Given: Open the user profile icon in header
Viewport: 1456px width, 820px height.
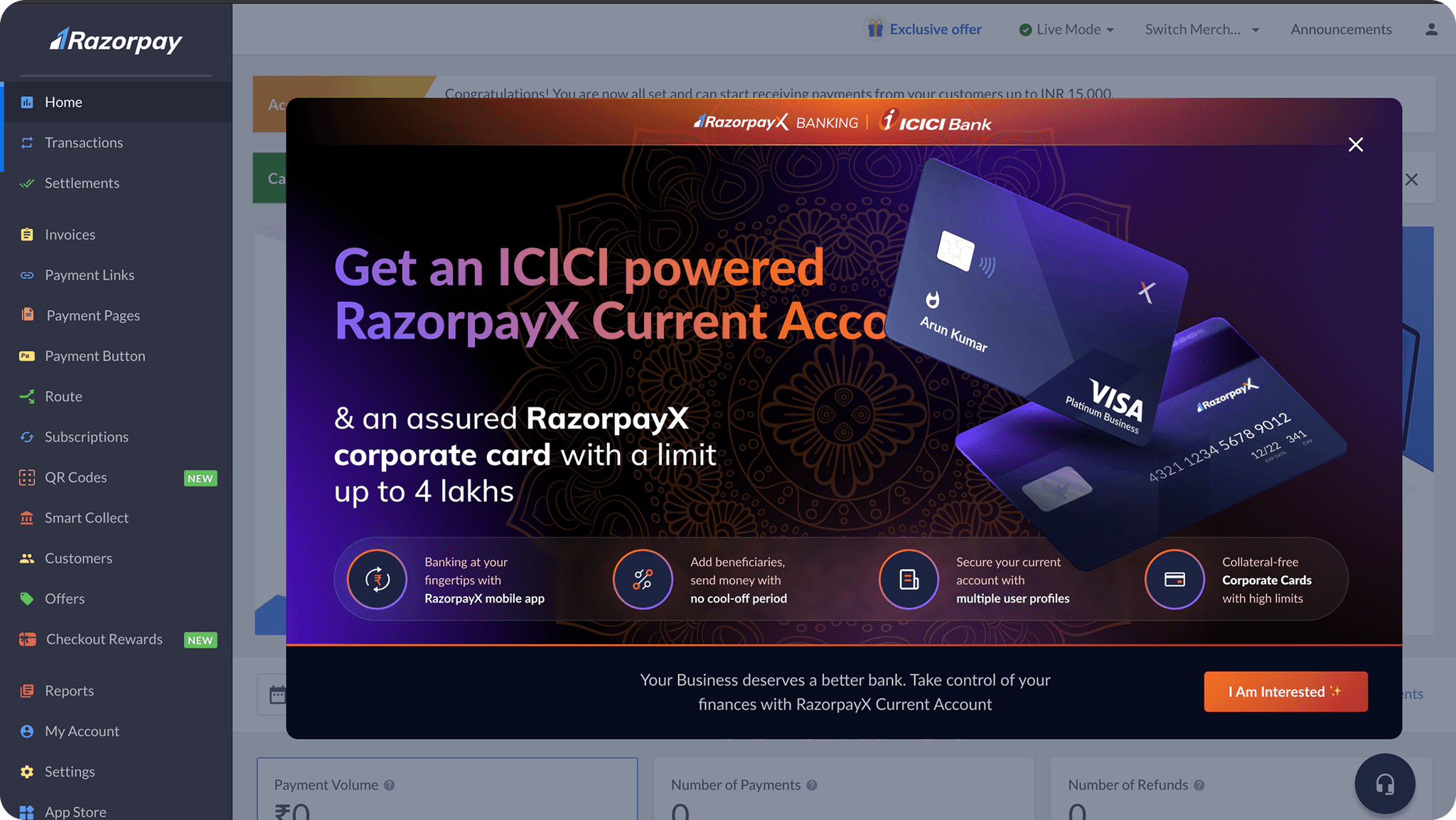Looking at the screenshot, I should point(1431,29).
